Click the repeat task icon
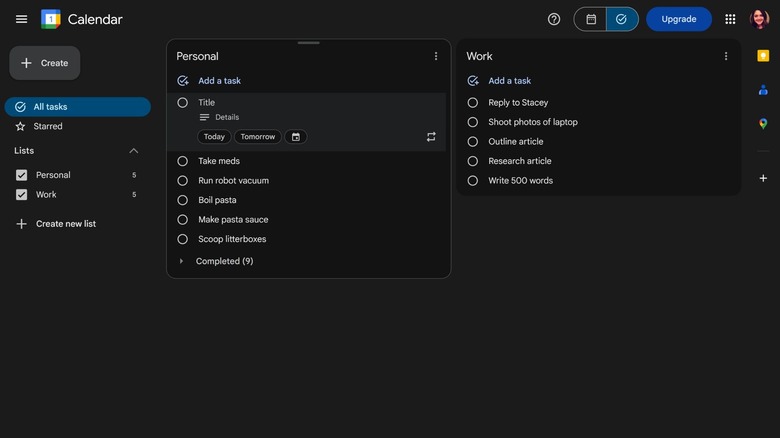The width and height of the screenshot is (780, 438). [431, 137]
